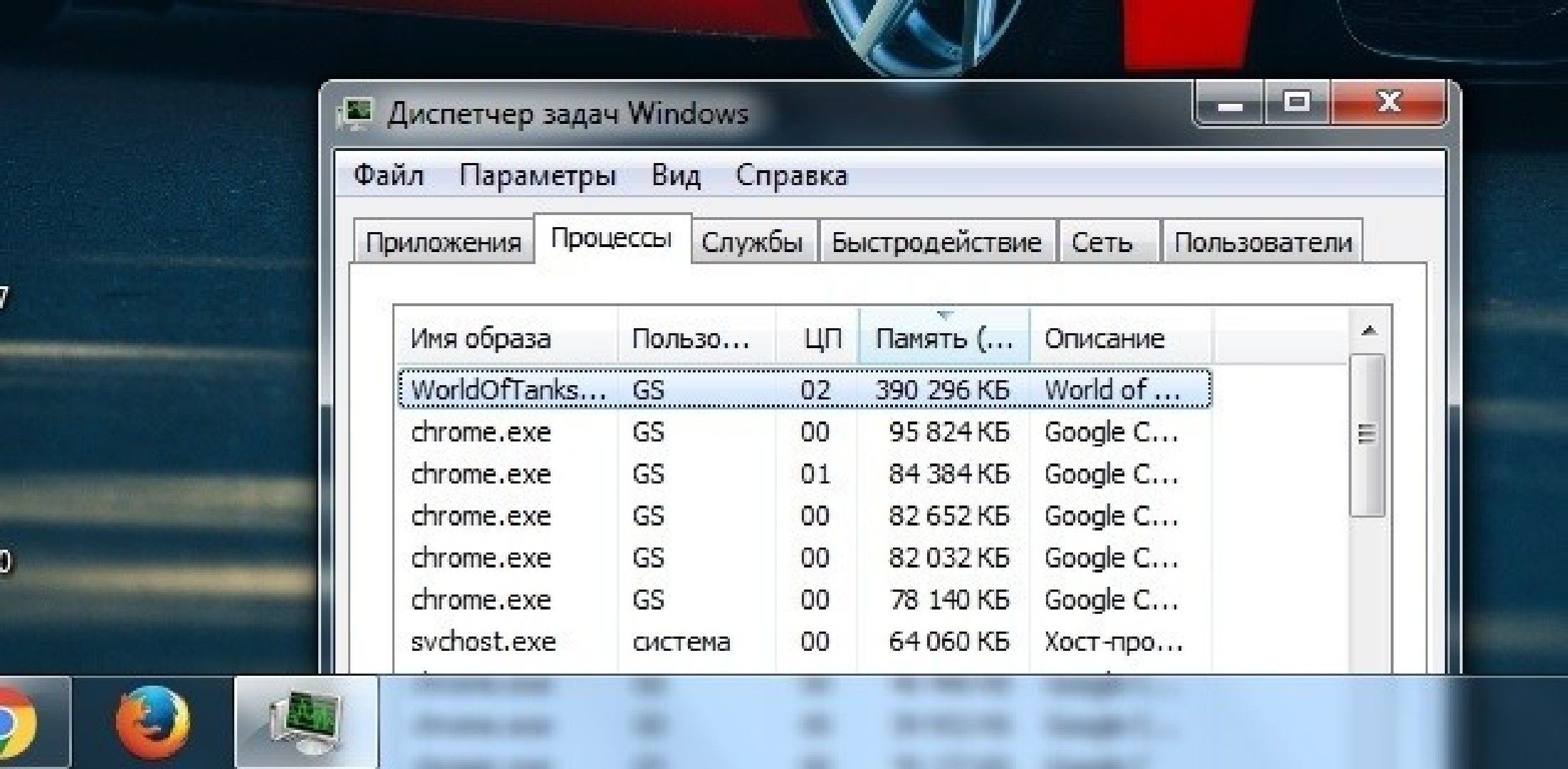Image resolution: width=1568 pixels, height=769 pixels.
Task: Select chrome.exe using 95 824 КБ
Action: [x=805, y=432]
